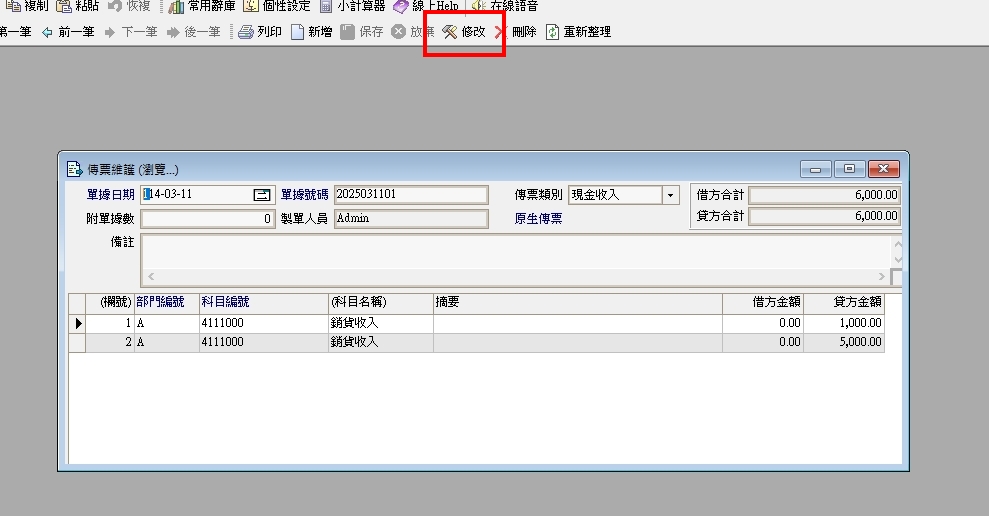This screenshot has height=516, width=989.
Task: Print the voucher with 列印
Action: (x=260, y=32)
